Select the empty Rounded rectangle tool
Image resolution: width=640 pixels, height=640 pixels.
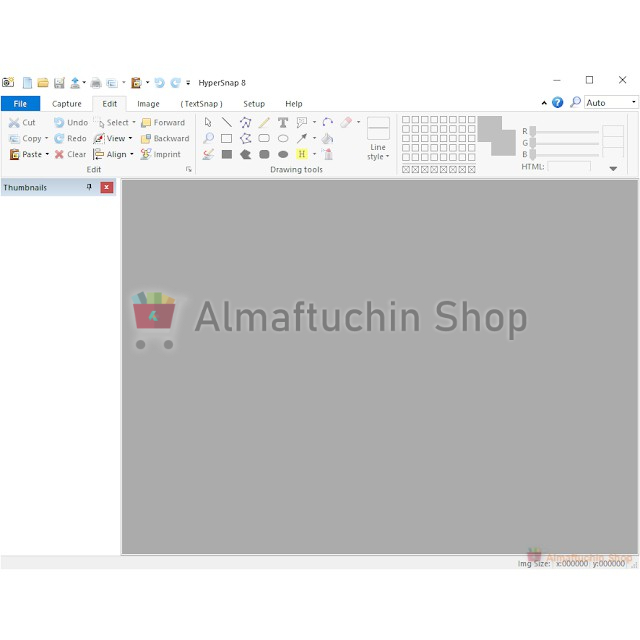[x=264, y=138]
